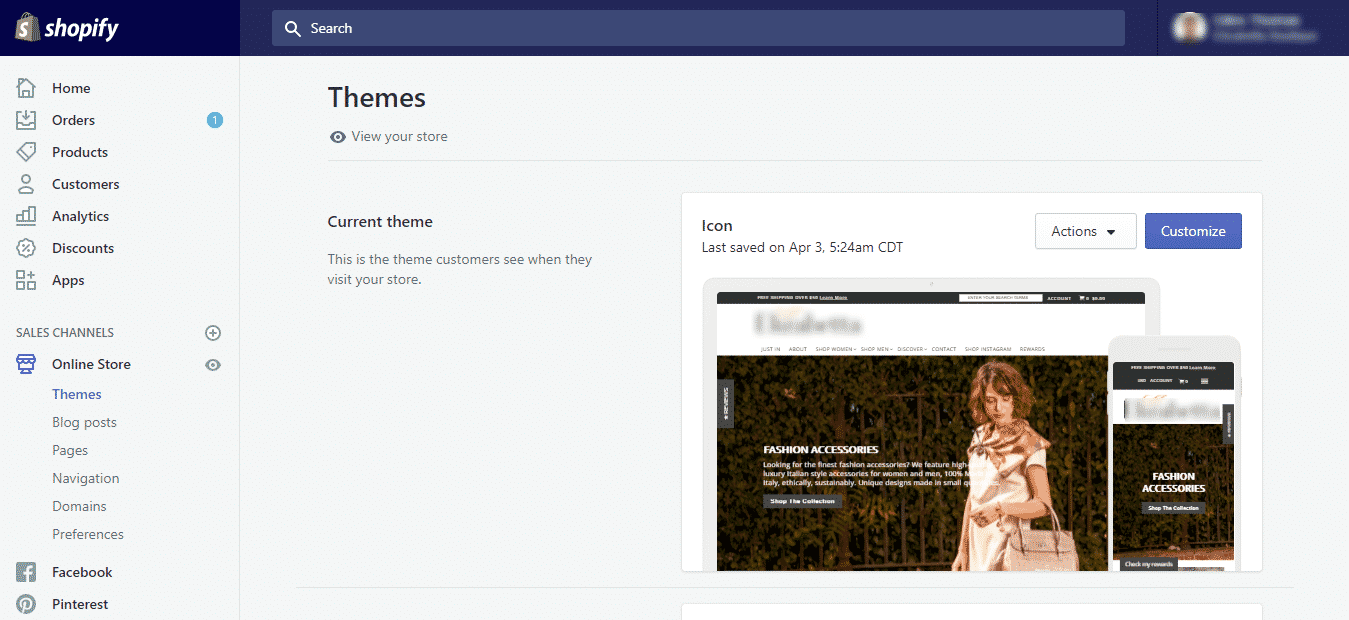Open the Apps grid icon

tap(26, 280)
